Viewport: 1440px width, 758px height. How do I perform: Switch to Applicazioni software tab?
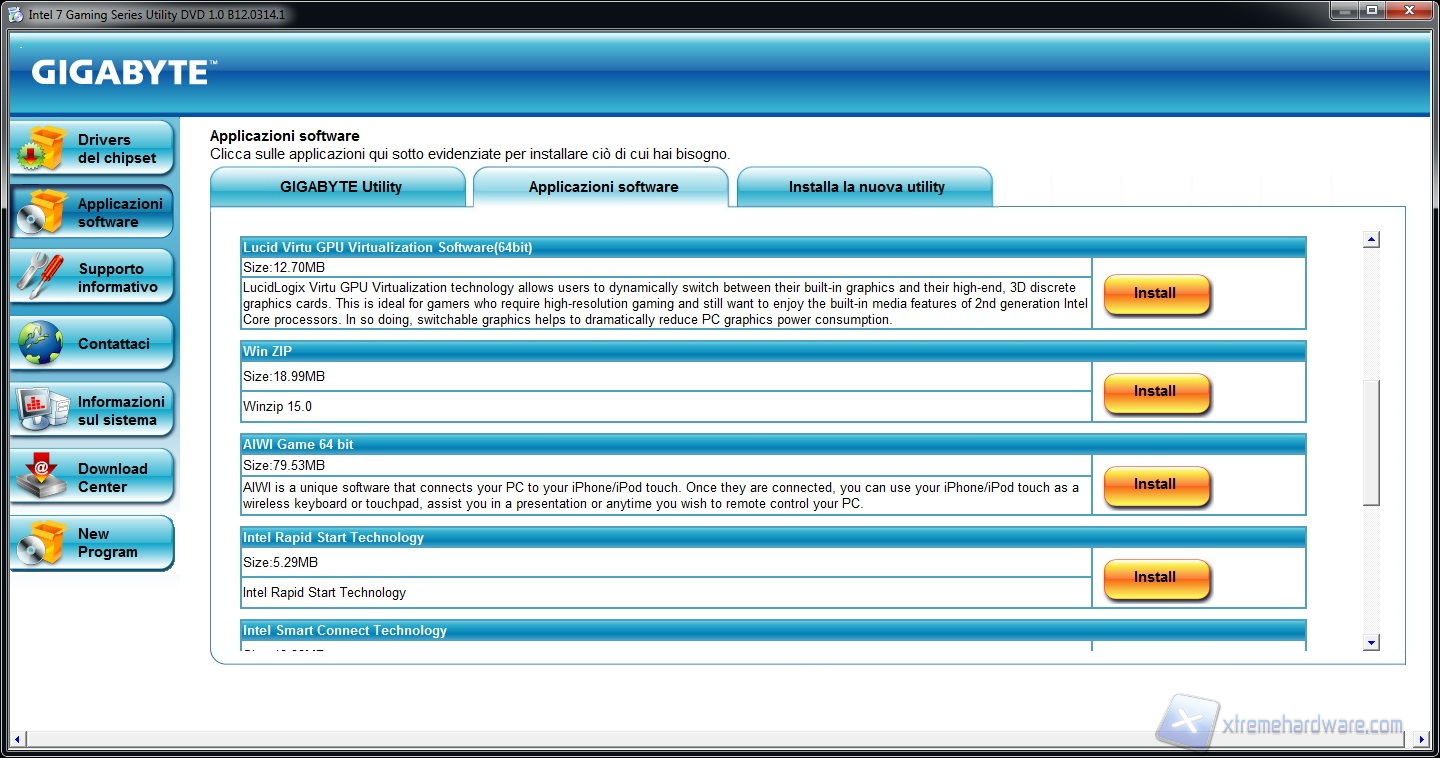(x=603, y=187)
